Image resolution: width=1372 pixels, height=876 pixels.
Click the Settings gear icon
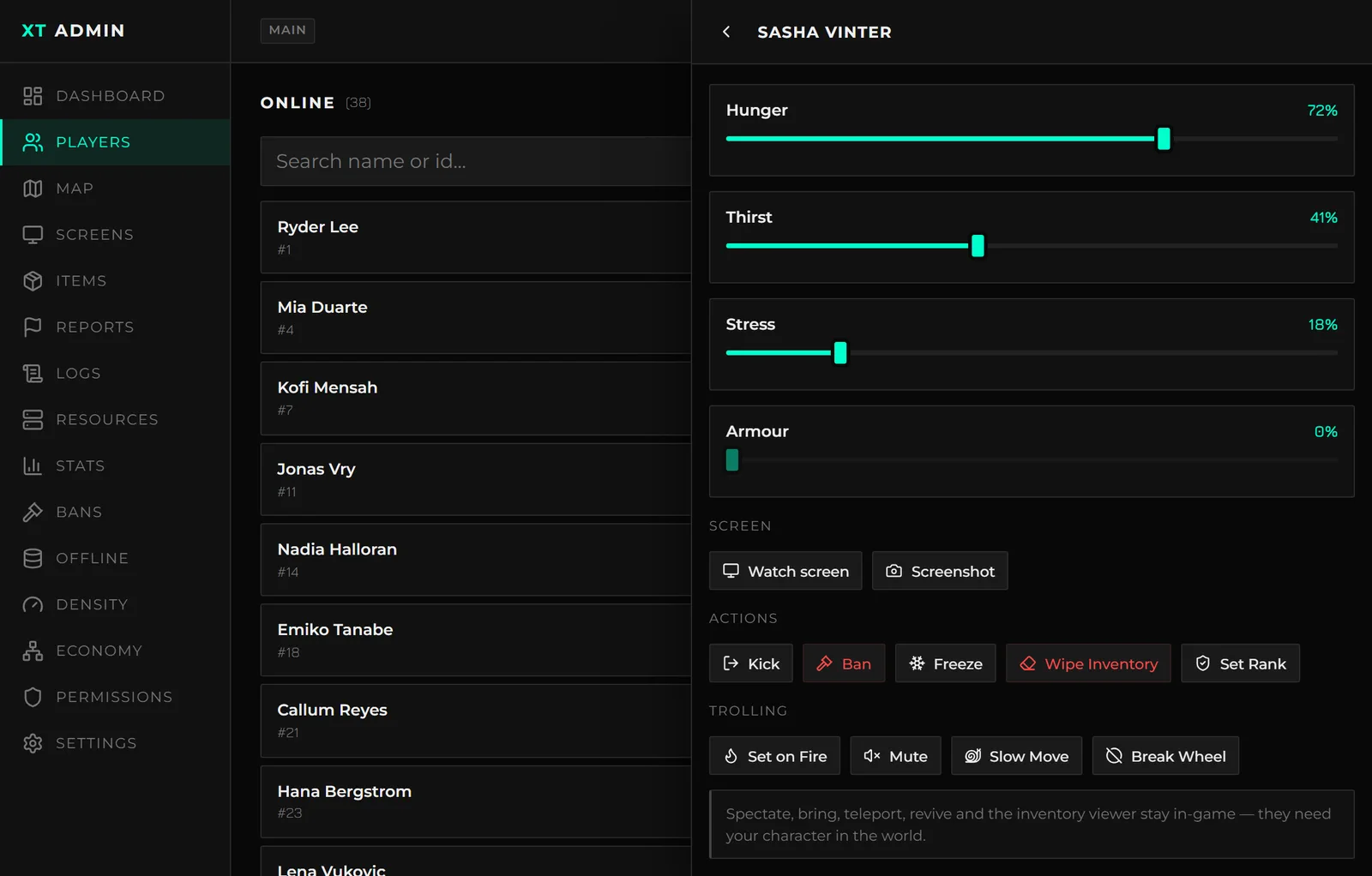tap(33, 744)
